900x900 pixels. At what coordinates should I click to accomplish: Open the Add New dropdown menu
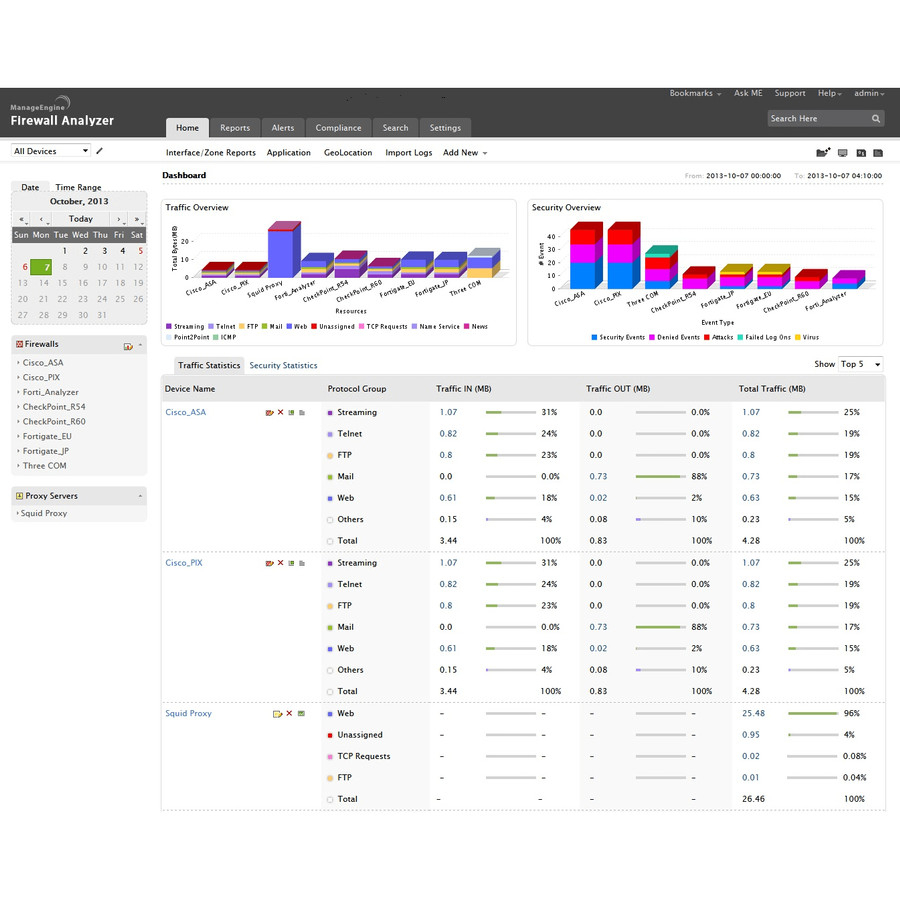click(x=465, y=153)
